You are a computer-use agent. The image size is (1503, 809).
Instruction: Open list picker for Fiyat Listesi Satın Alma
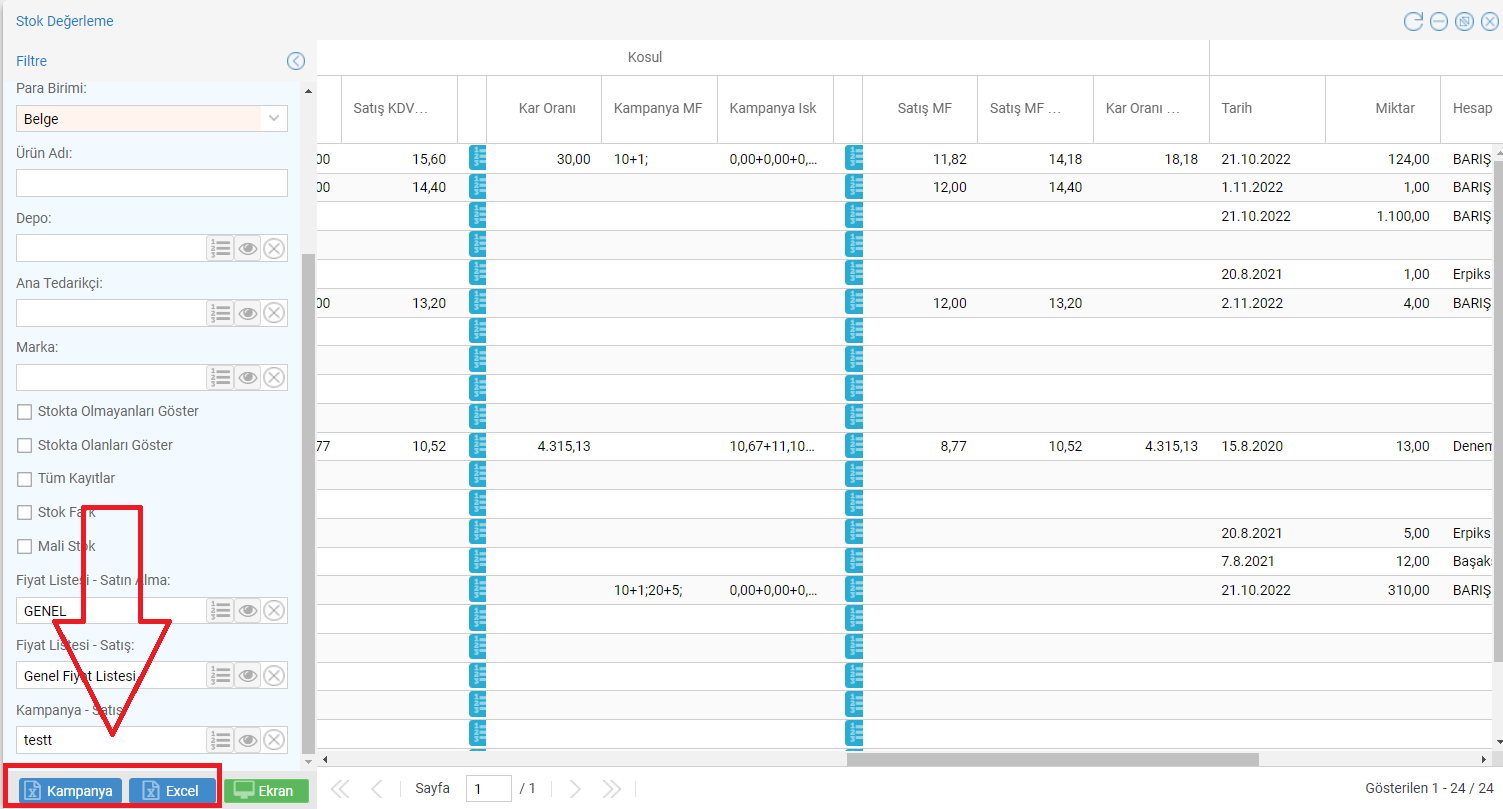coord(221,610)
